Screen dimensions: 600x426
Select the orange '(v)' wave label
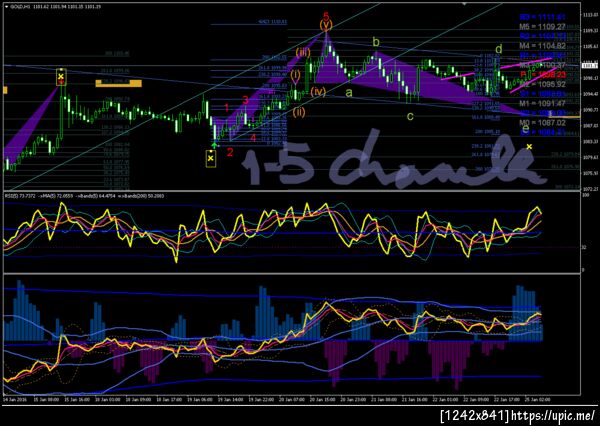tap(326, 25)
